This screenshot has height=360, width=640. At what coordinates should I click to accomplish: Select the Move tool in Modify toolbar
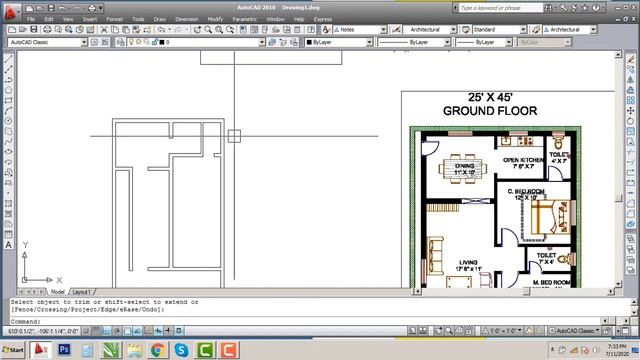[631, 111]
